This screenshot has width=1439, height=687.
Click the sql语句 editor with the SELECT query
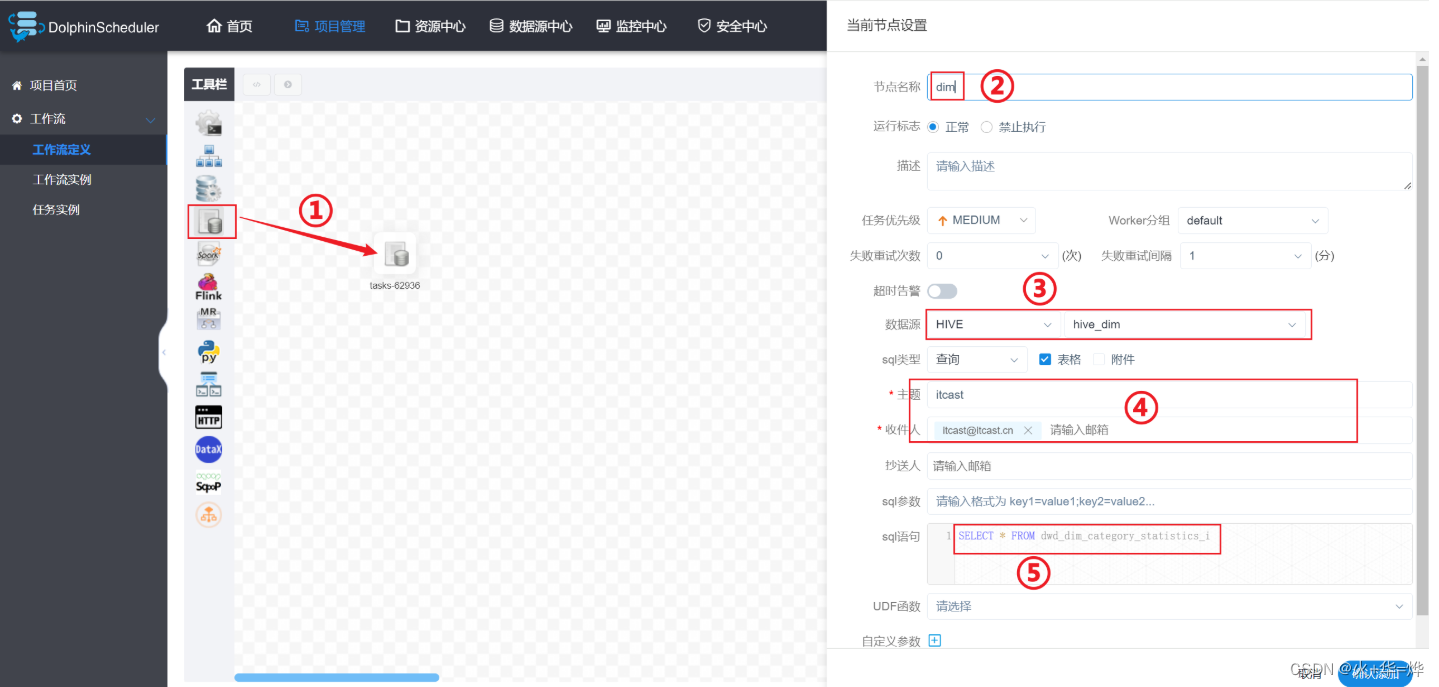pyautogui.click(x=1170, y=554)
